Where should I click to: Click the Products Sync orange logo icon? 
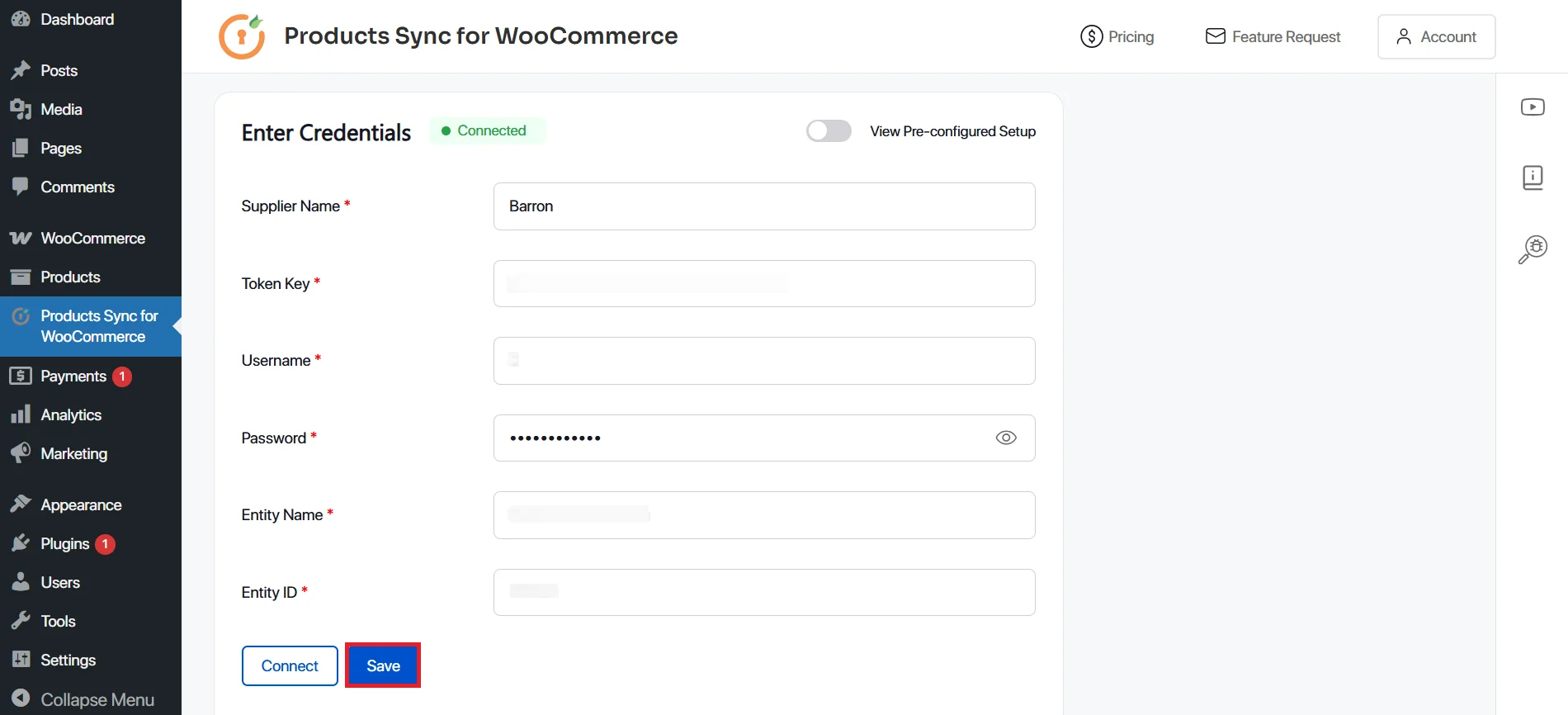pos(242,36)
